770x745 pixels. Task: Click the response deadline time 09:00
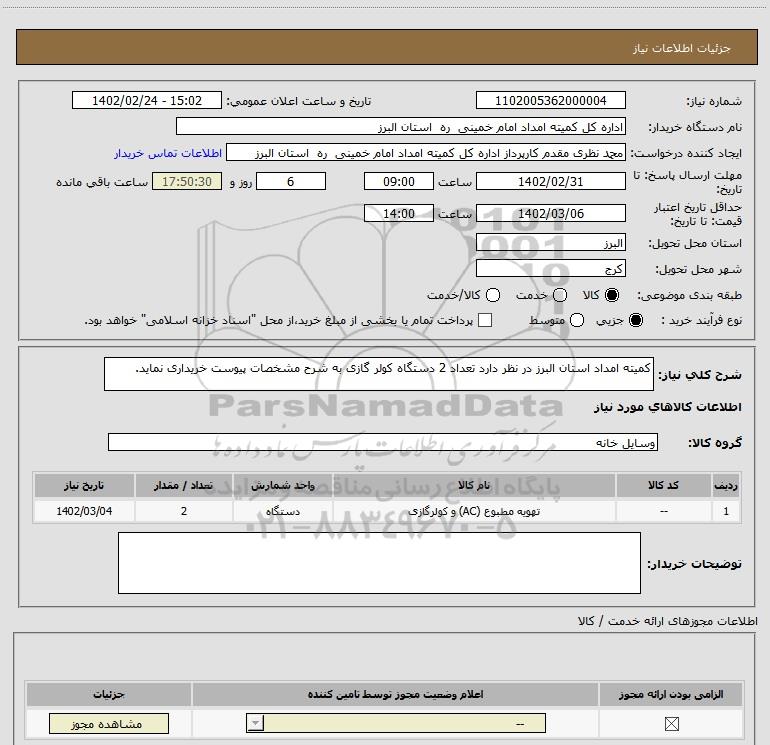399,181
